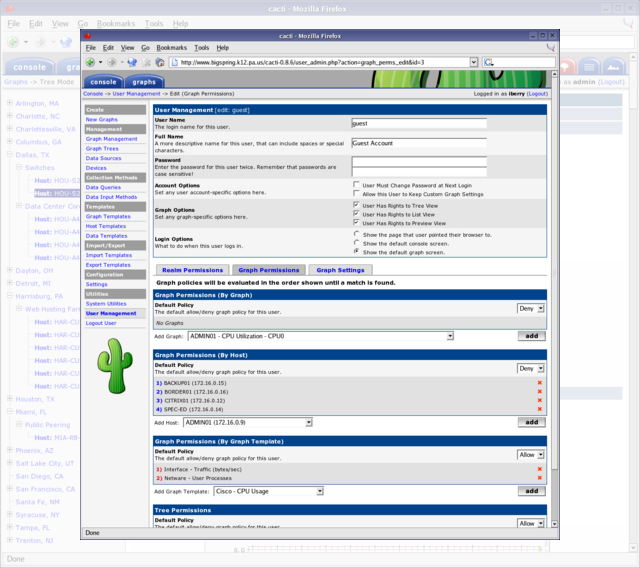Open the Add Graph dropdown showing ADMIN01 - CPU Utilization

(x=321, y=336)
